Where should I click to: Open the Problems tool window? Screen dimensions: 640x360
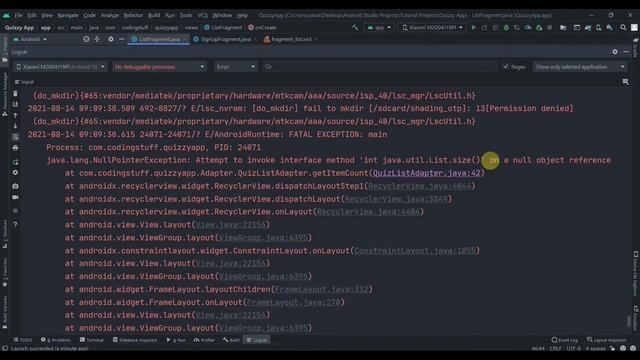[56, 340]
